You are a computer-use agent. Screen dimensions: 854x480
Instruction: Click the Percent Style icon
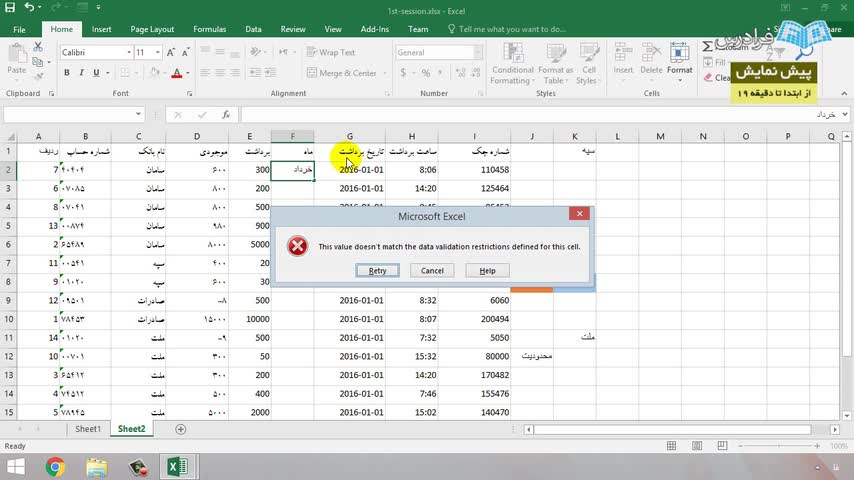click(x=426, y=72)
